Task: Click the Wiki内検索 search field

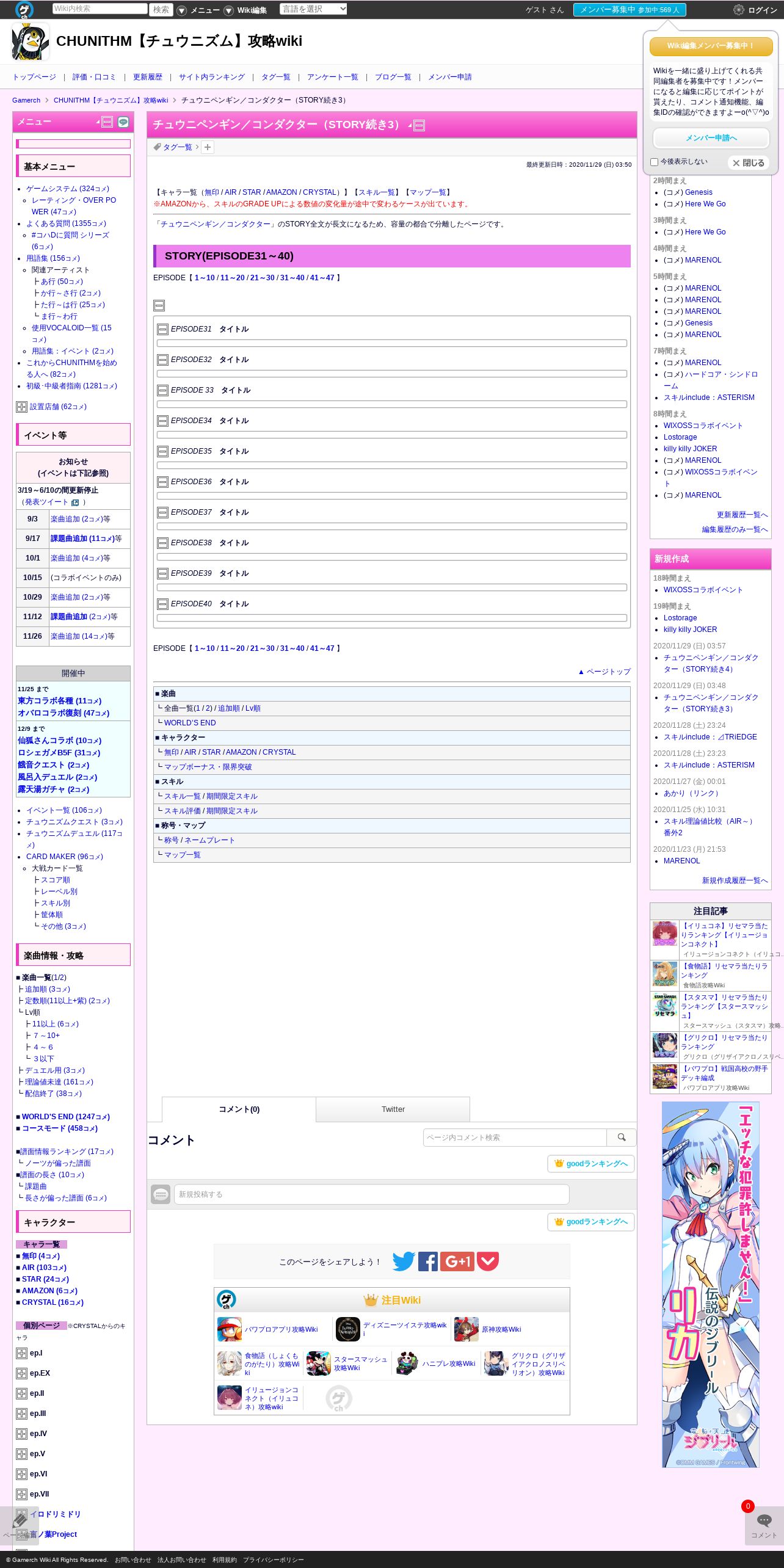Action: (100, 9)
